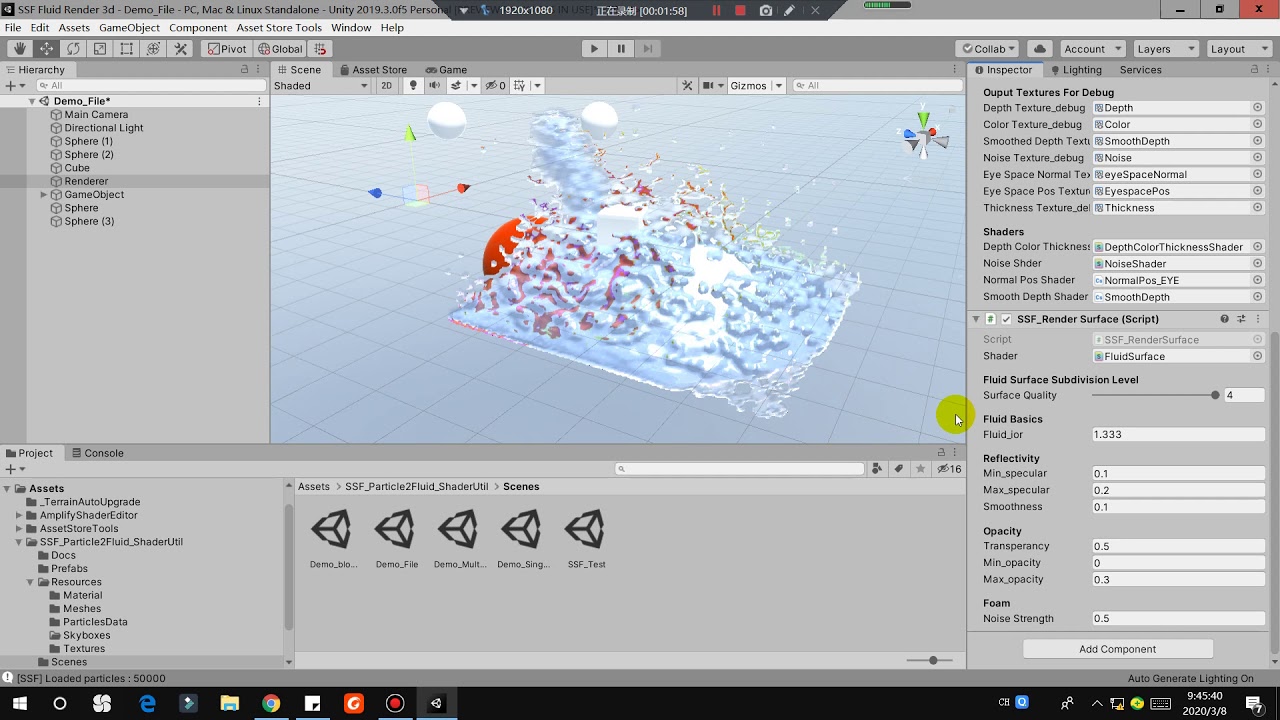
Task: Open the Layers dropdown
Action: (1166, 49)
